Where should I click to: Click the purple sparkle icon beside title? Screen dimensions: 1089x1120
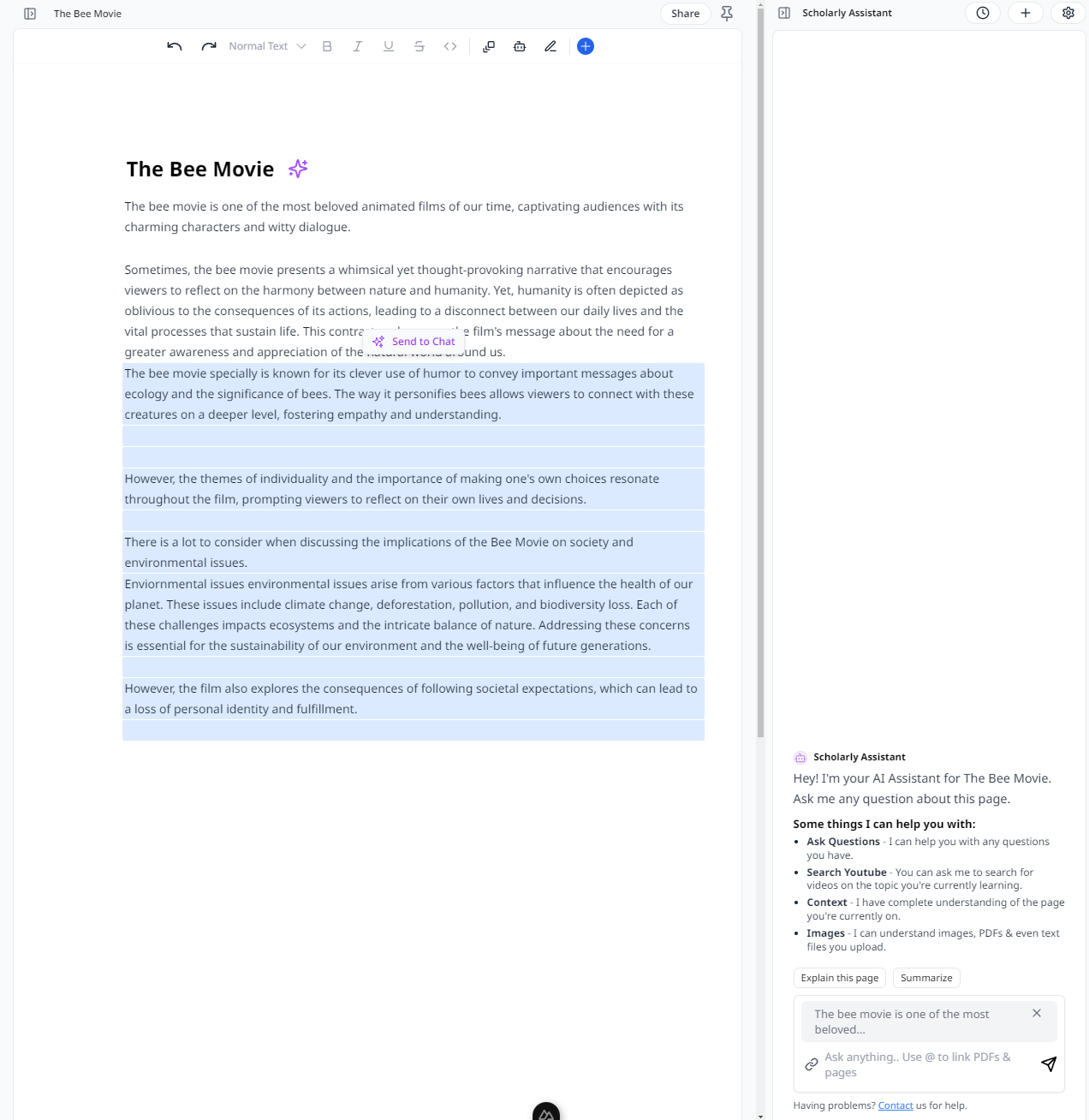click(298, 169)
